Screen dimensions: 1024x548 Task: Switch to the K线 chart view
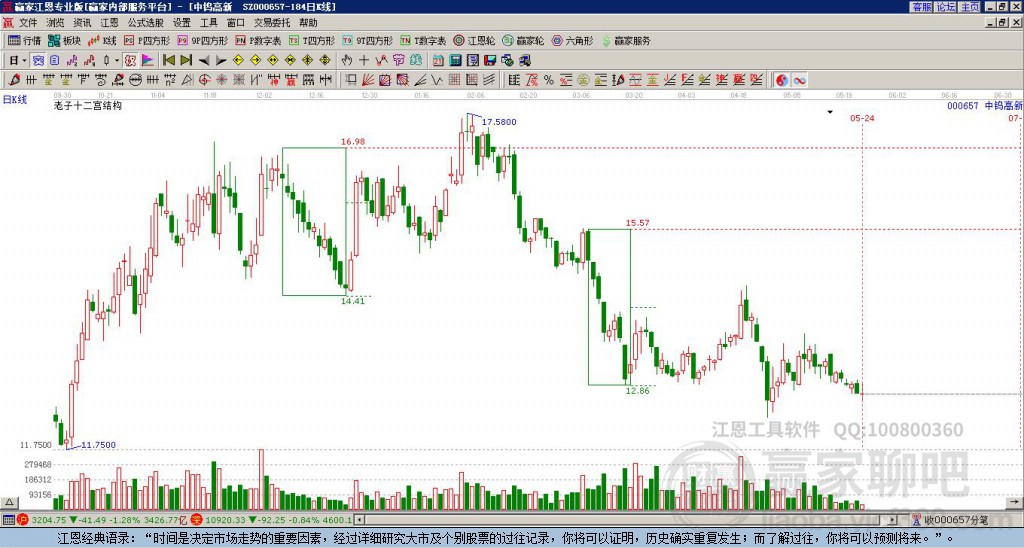coord(102,40)
